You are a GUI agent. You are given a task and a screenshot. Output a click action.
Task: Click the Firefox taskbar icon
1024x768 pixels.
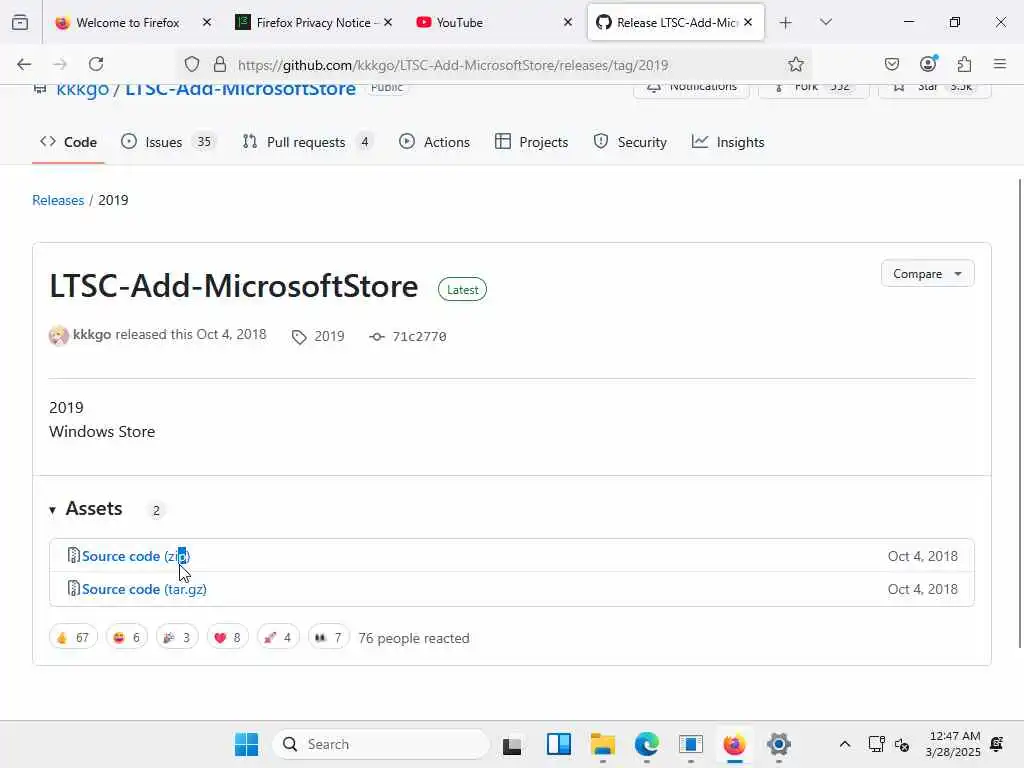coord(734,744)
